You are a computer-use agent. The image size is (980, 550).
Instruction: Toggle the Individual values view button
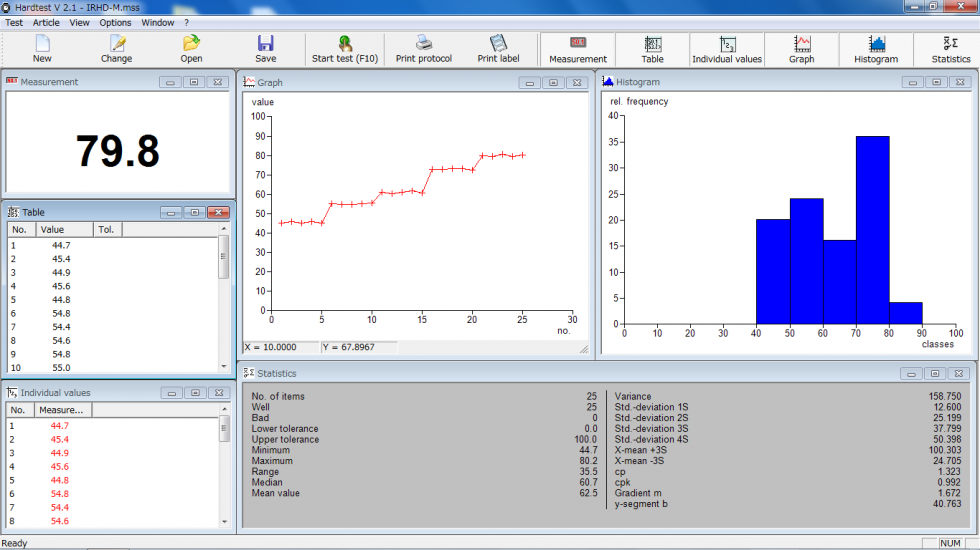coord(727,44)
